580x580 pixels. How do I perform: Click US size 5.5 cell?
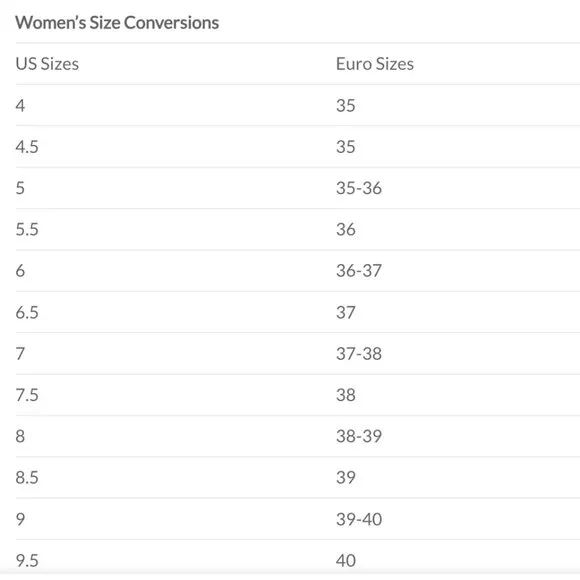(27, 230)
